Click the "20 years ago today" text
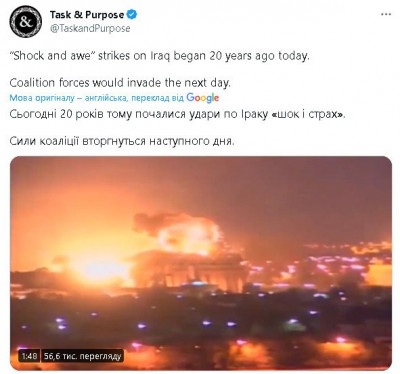 [x=260, y=56]
